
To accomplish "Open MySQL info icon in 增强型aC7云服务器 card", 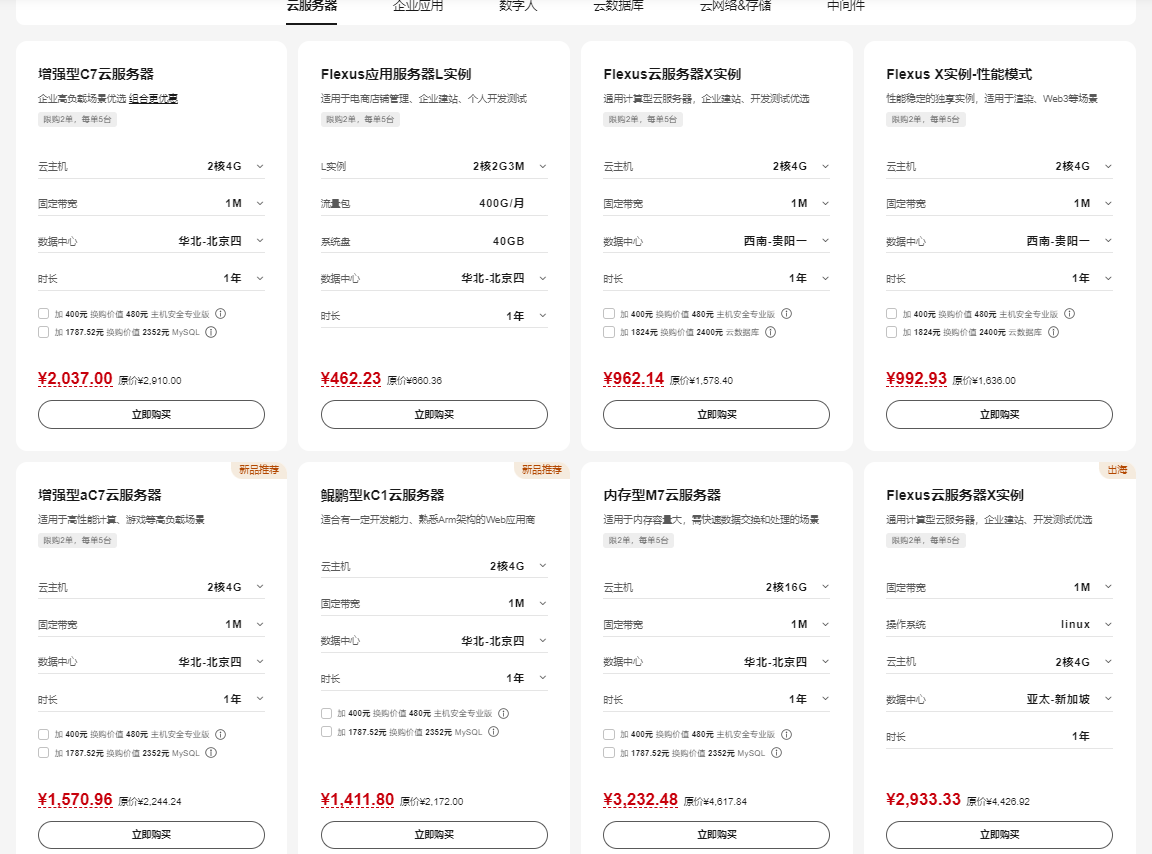I will pos(211,753).
